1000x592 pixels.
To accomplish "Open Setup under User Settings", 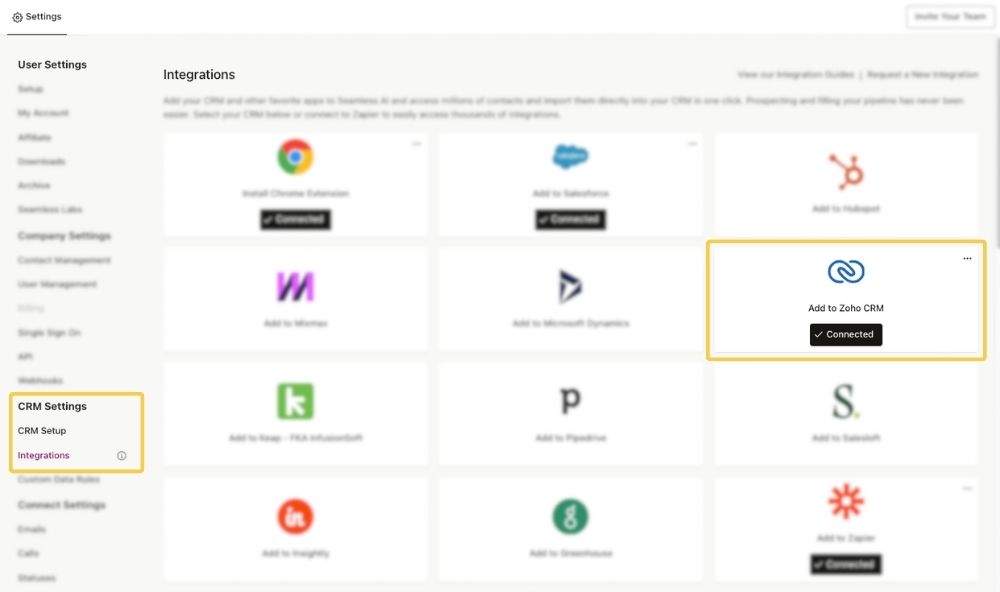I will (x=30, y=89).
